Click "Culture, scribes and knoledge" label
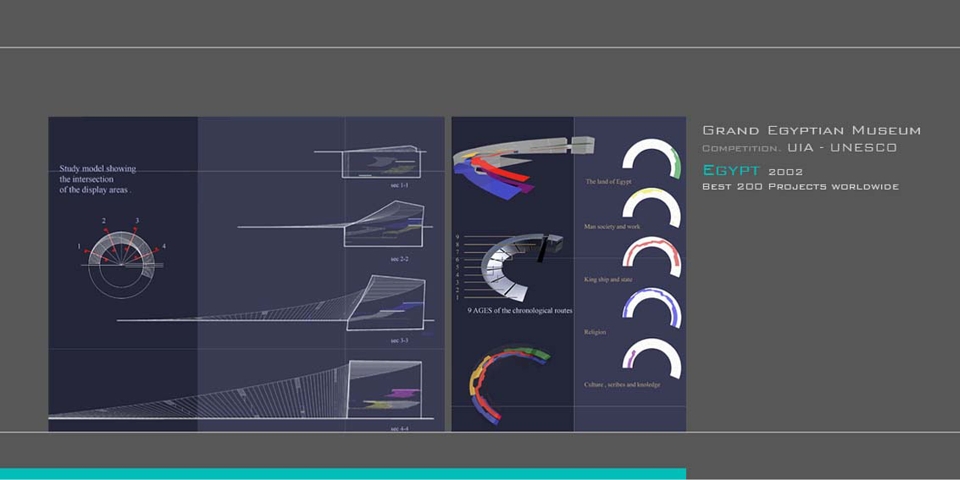 (x=622, y=384)
